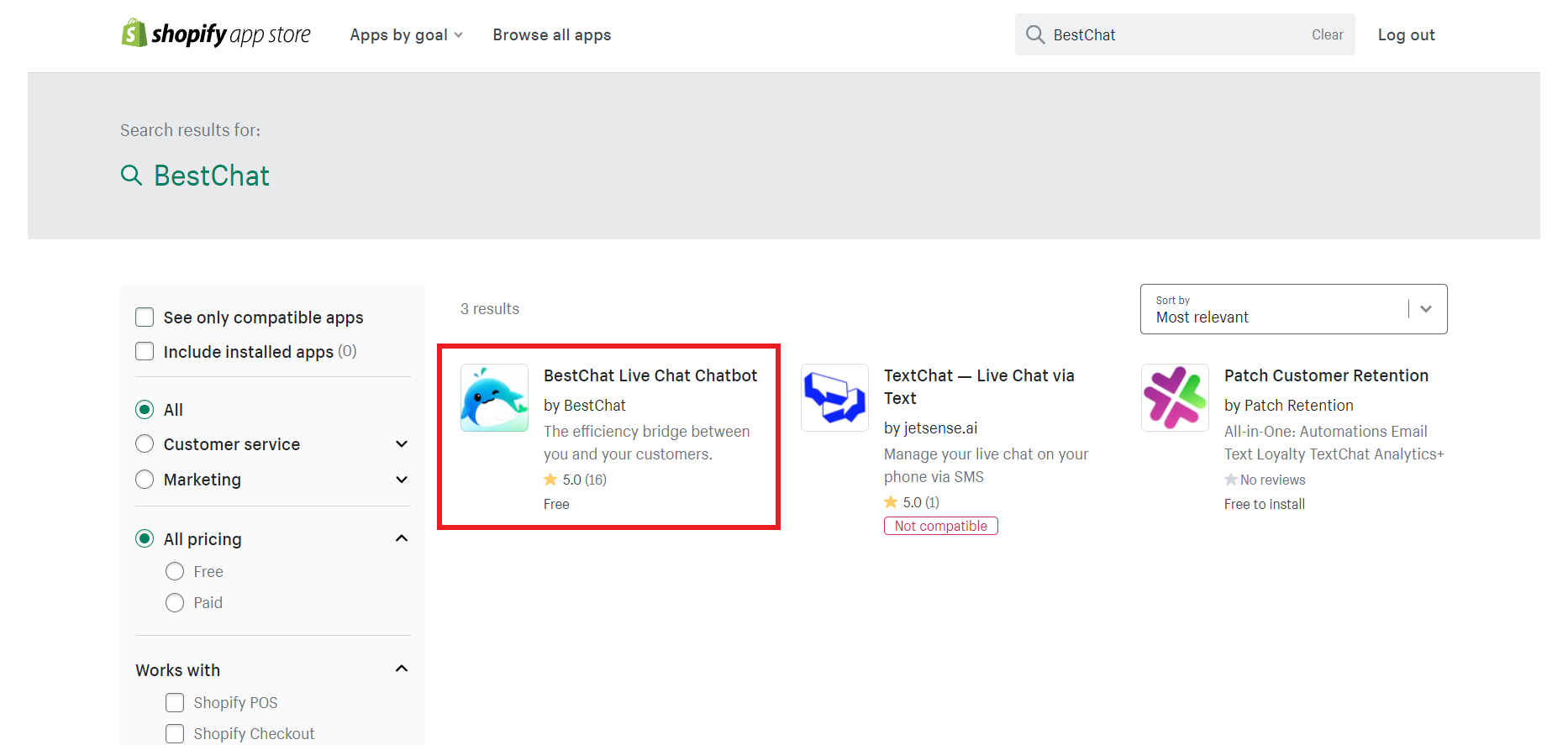This screenshot has width=1568, height=745.
Task: Click the Shopify app store logo
Action: click(216, 34)
